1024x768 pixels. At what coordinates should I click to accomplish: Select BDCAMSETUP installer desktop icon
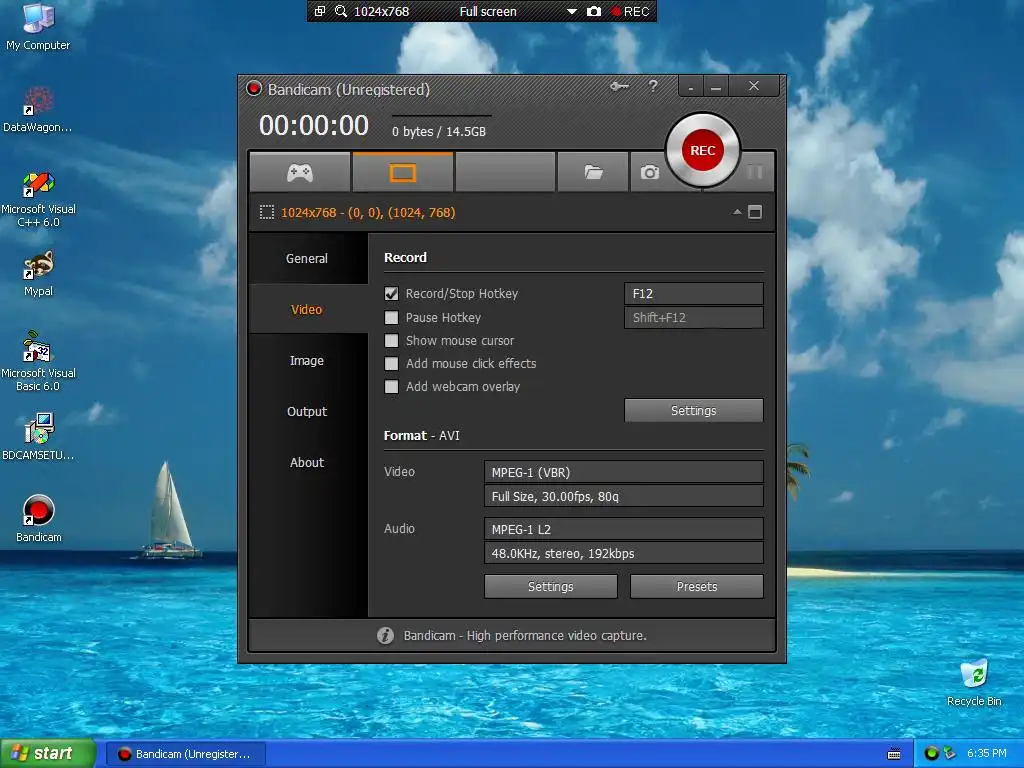tap(38, 436)
